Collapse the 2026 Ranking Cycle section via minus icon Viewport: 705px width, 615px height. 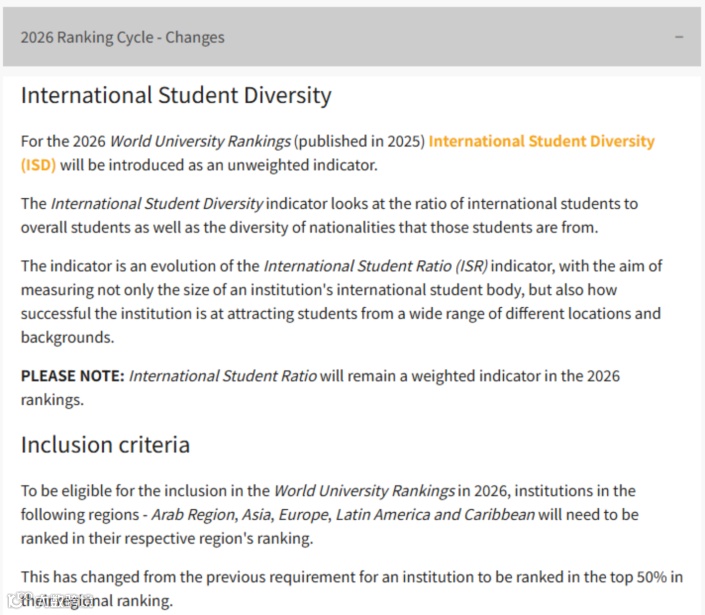tap(679, 37)
